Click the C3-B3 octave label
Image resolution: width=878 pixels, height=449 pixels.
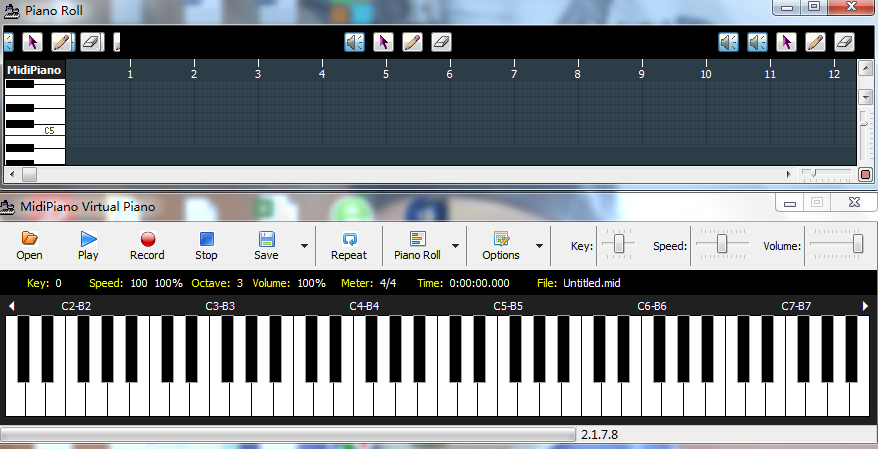tap(220, 306)
